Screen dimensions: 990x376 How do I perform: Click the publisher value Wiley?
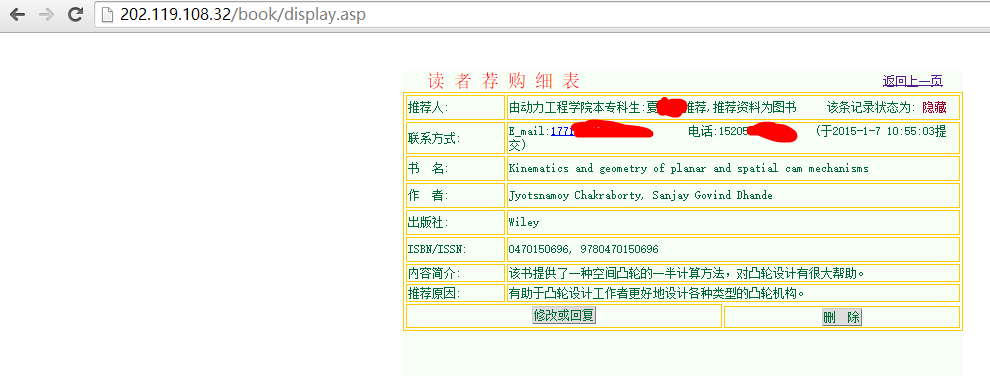pos(524,223)
